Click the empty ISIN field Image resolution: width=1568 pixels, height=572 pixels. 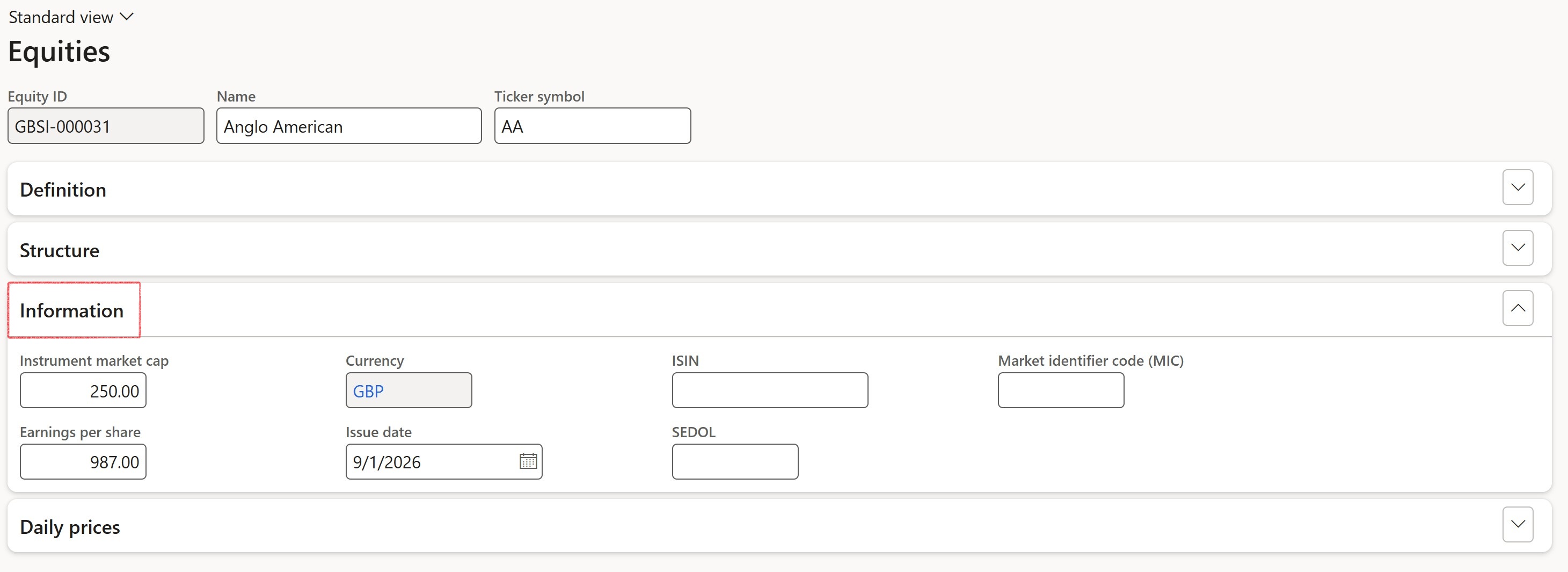(769, 390)
